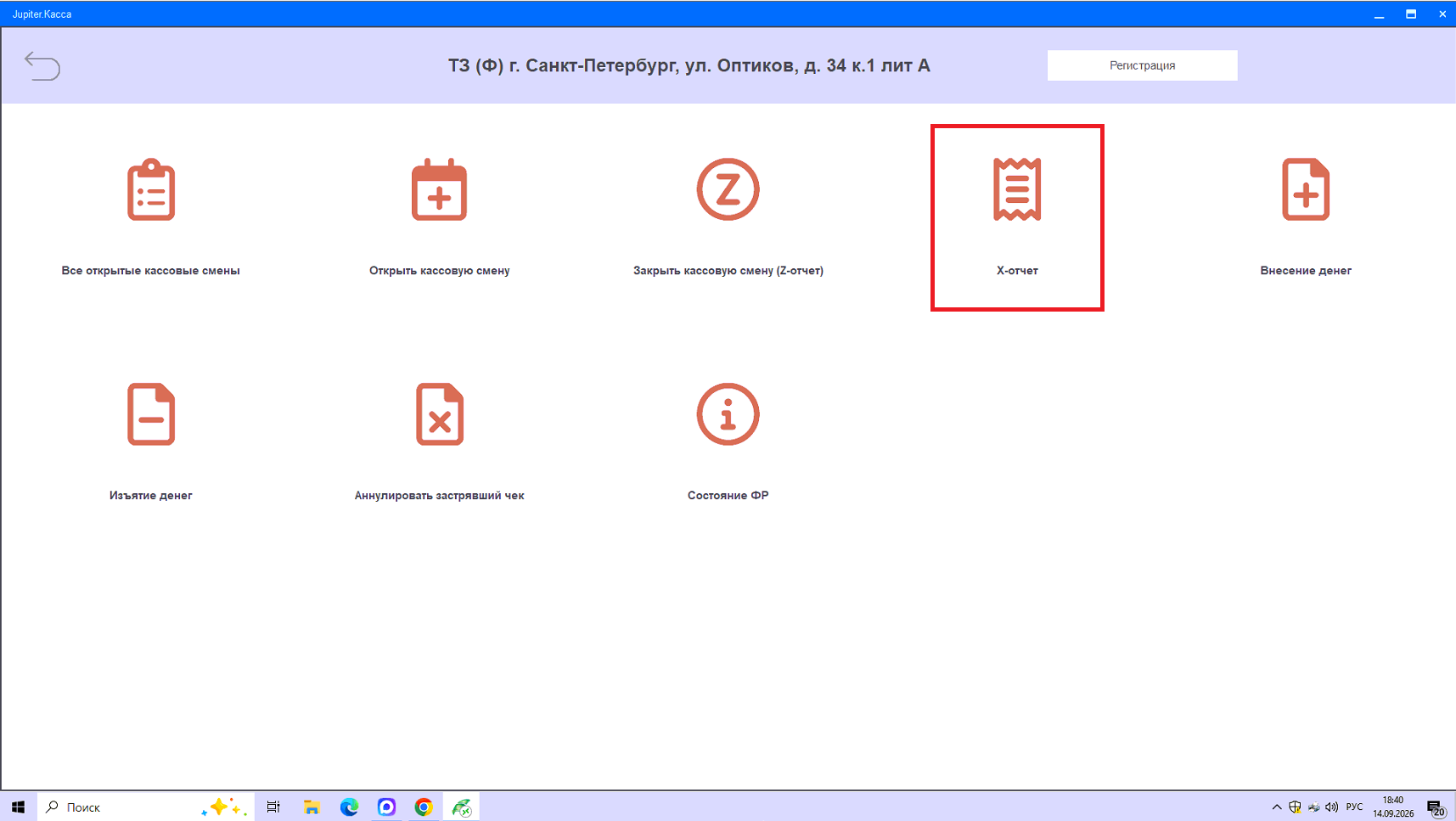Viewport: 1456px width, 821px height.
Task: Click the Регистрация button
Action: click(x=1142, y=65)
